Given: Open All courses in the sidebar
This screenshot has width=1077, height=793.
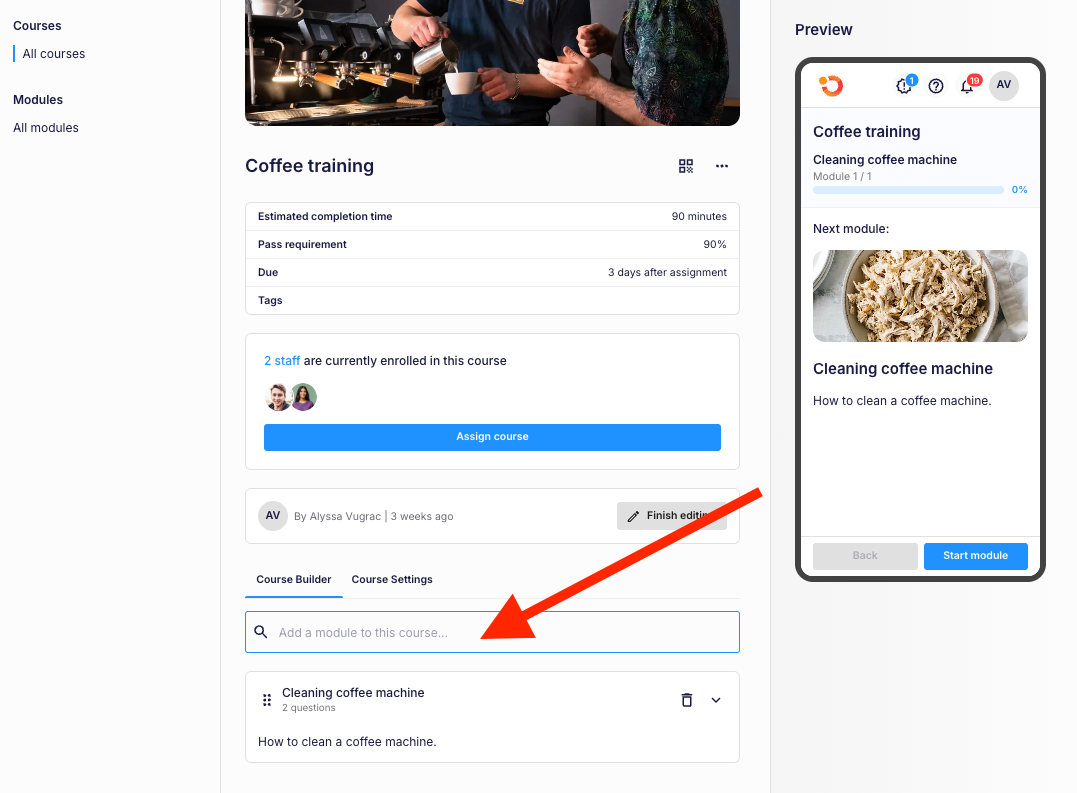Looking at the screenshot, I should coord(54,54).
